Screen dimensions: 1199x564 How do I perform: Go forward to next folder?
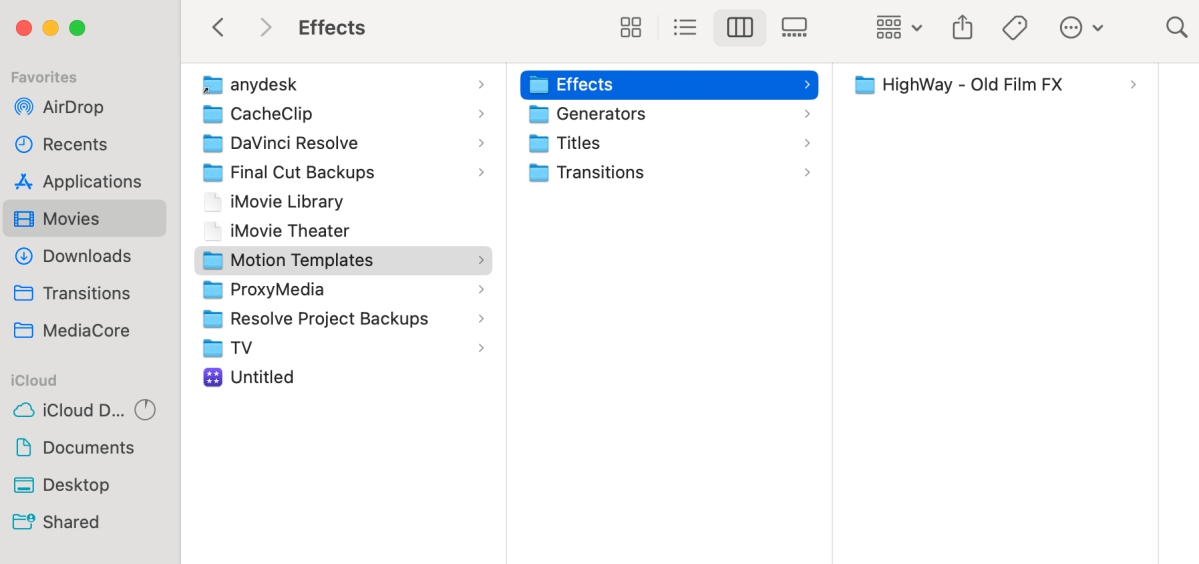265,28
